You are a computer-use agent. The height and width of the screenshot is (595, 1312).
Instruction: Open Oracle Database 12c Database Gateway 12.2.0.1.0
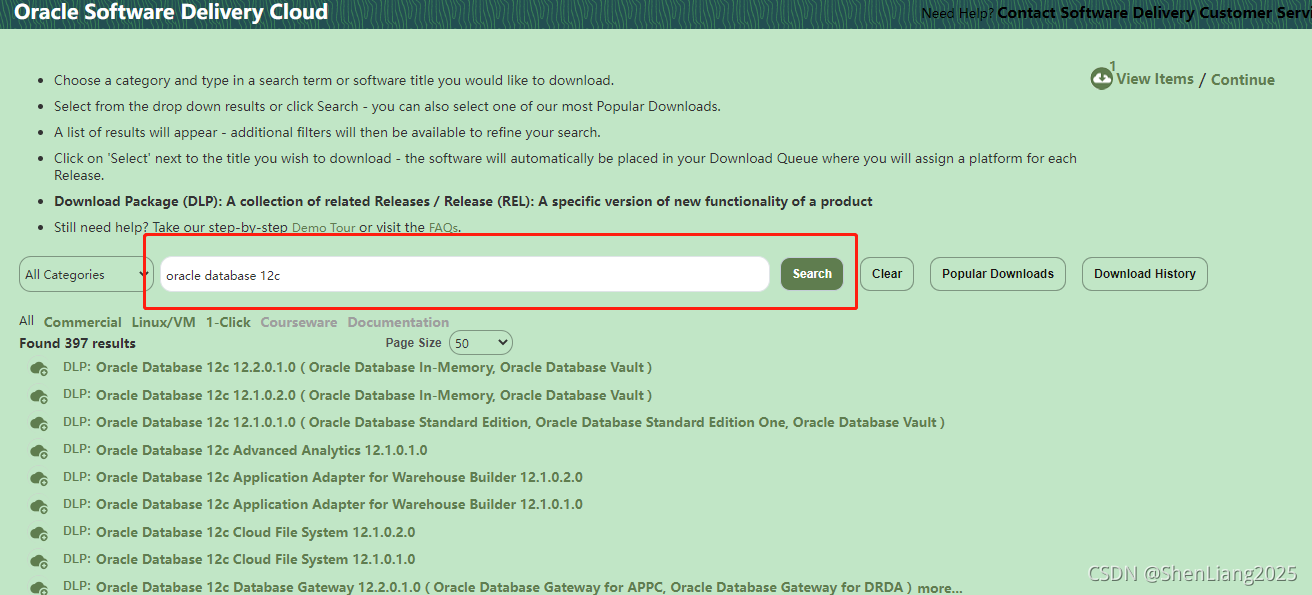[504, 587]
